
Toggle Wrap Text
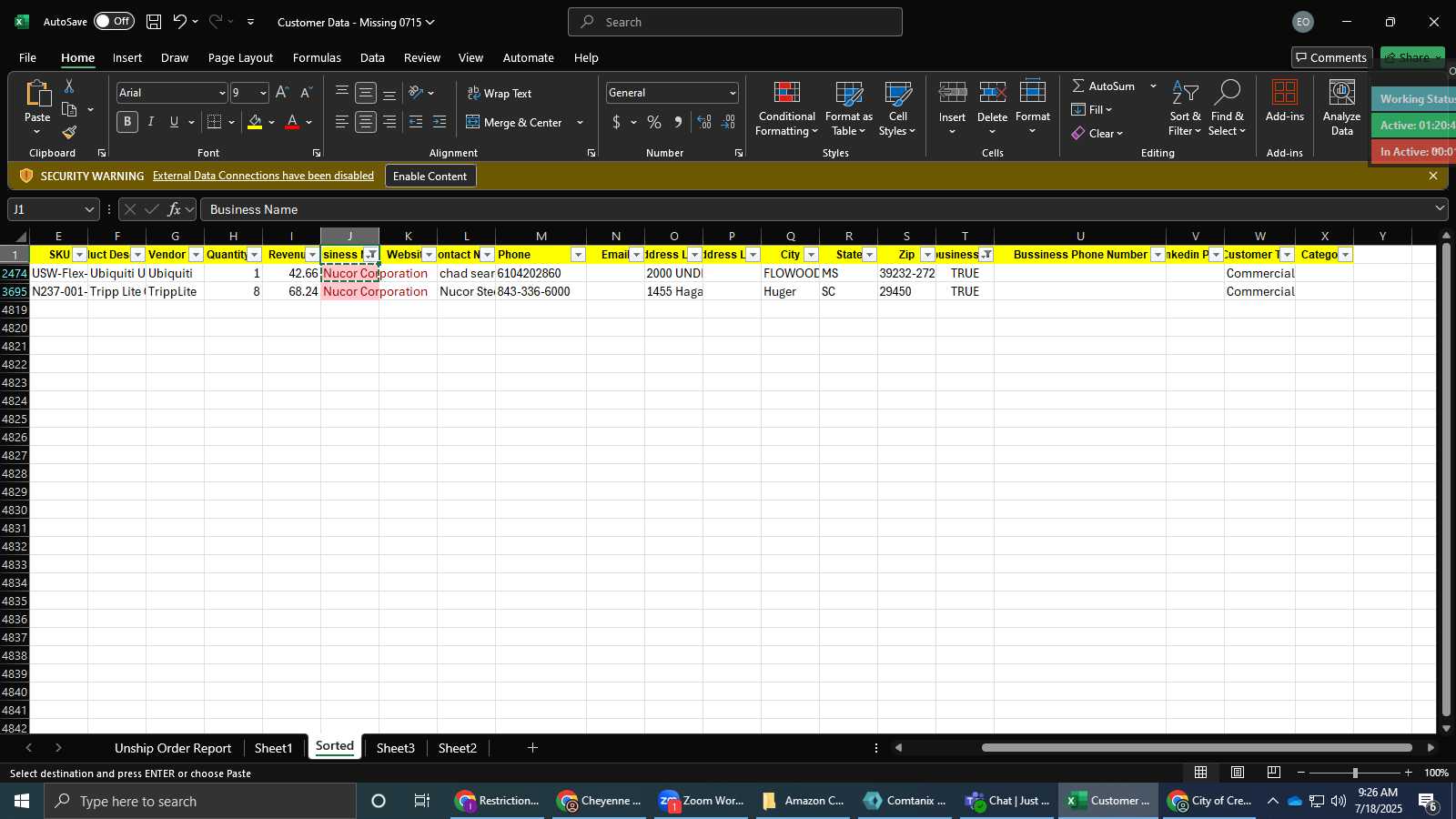pyautogui.click(x=500, y=93)
